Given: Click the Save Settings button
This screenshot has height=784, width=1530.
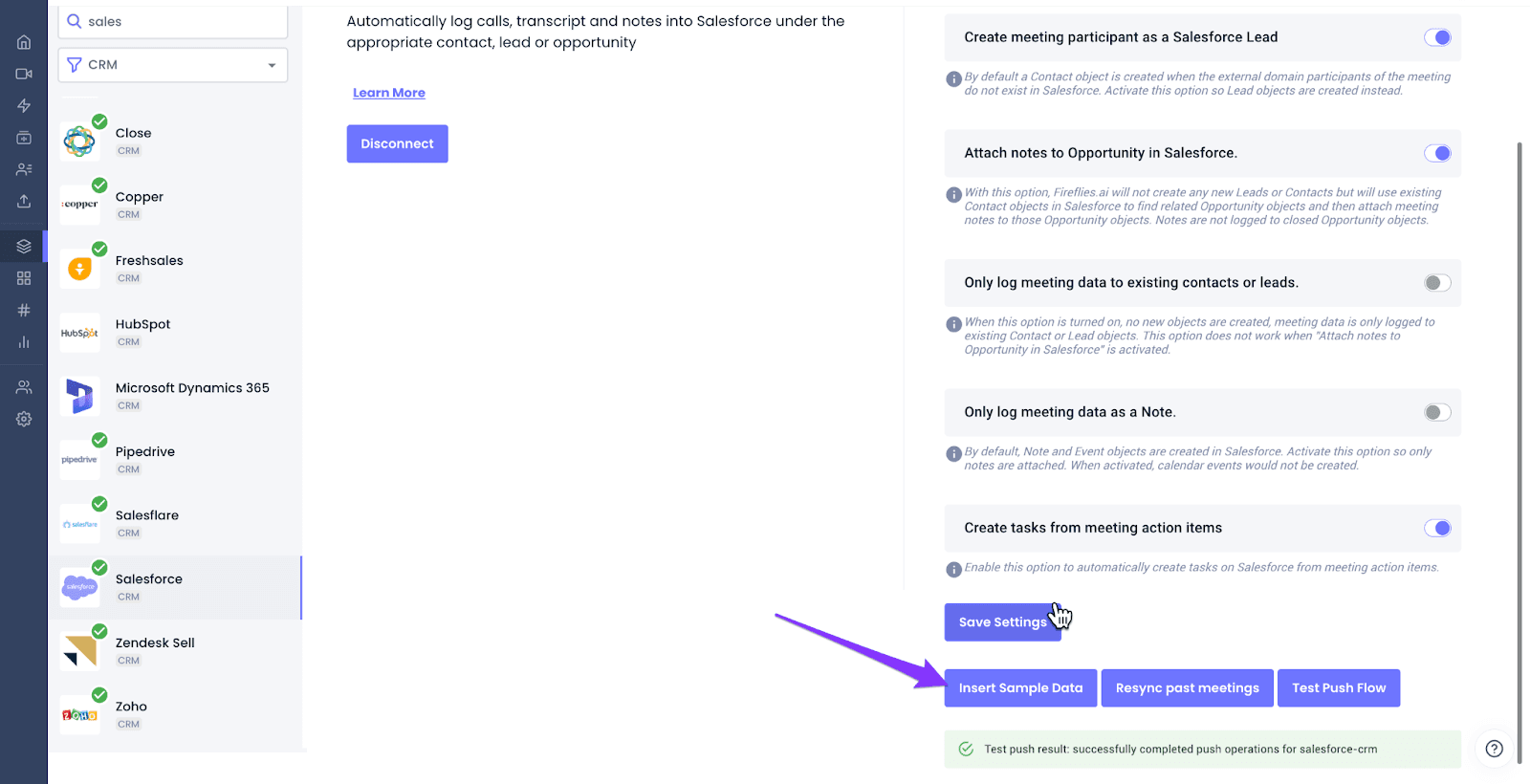Looking at the screenshot, I should coord(1002,622).
